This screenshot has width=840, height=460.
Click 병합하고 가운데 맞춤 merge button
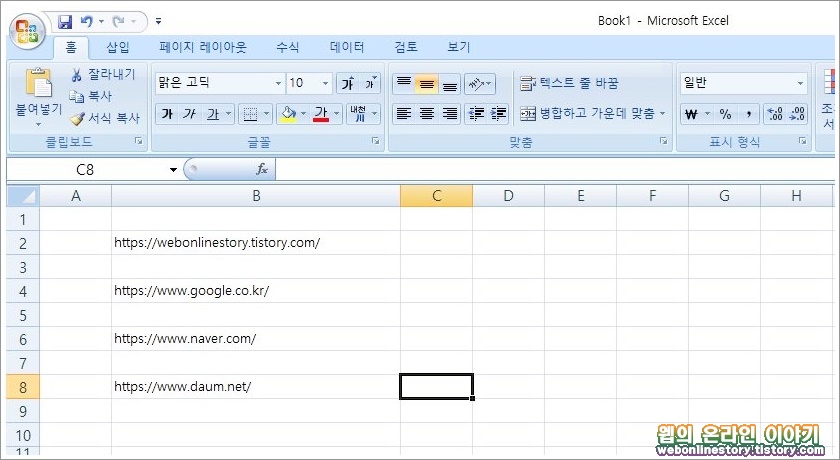click(587, 114)
